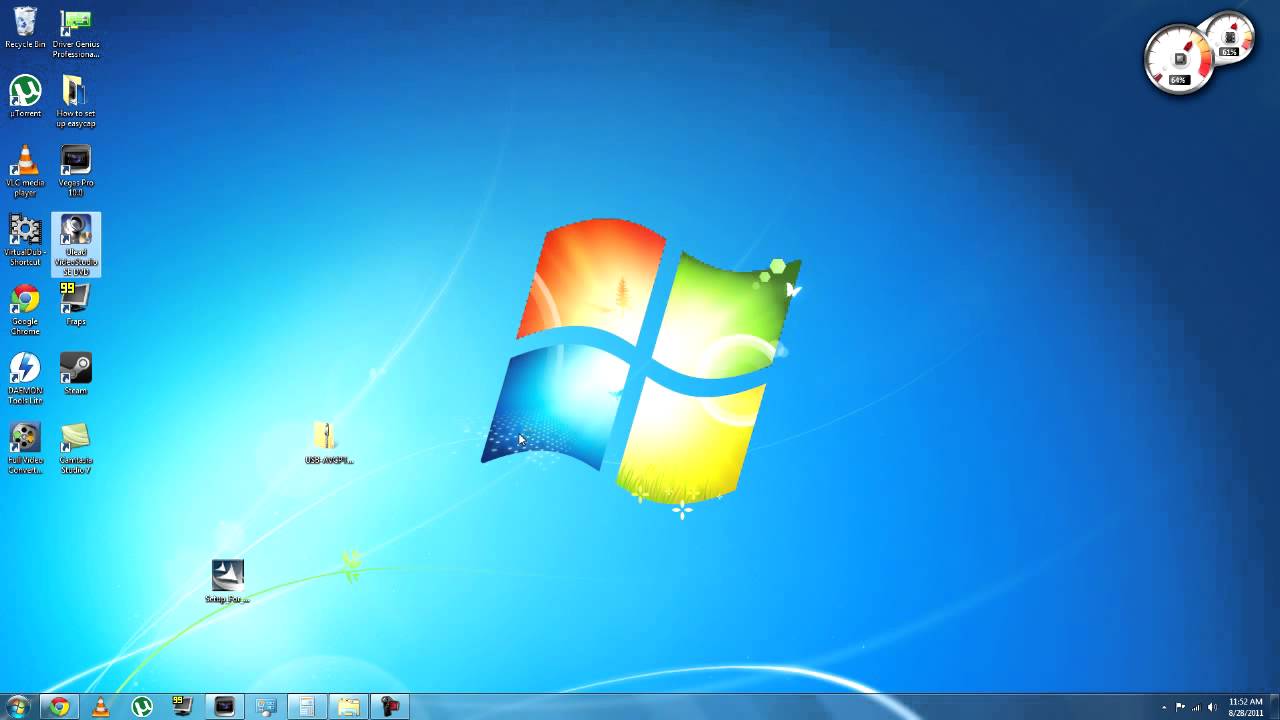1280x720 pixels.
Task: Launch uTorrent from the taskbar
Action: click(x=142, y=707)
